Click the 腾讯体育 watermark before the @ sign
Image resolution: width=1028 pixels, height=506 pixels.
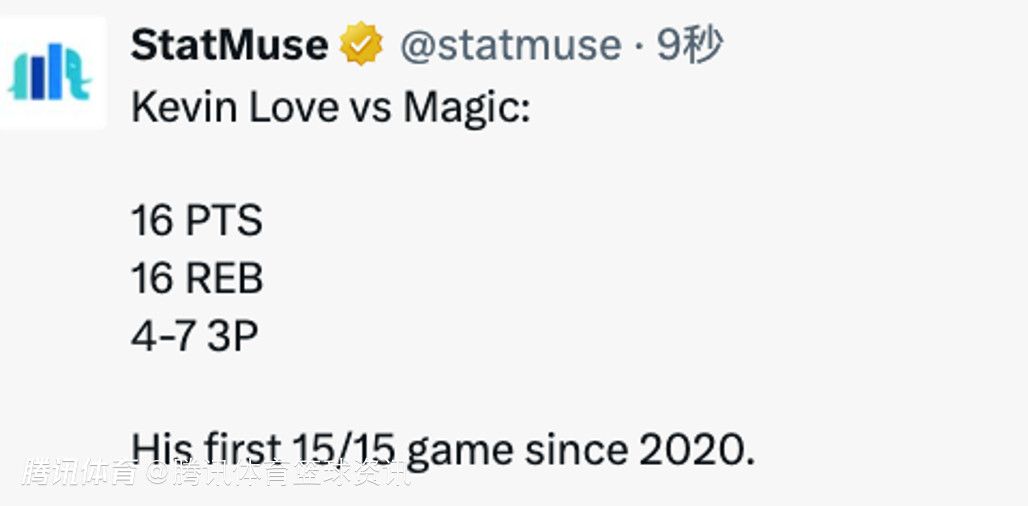(80, 472)
